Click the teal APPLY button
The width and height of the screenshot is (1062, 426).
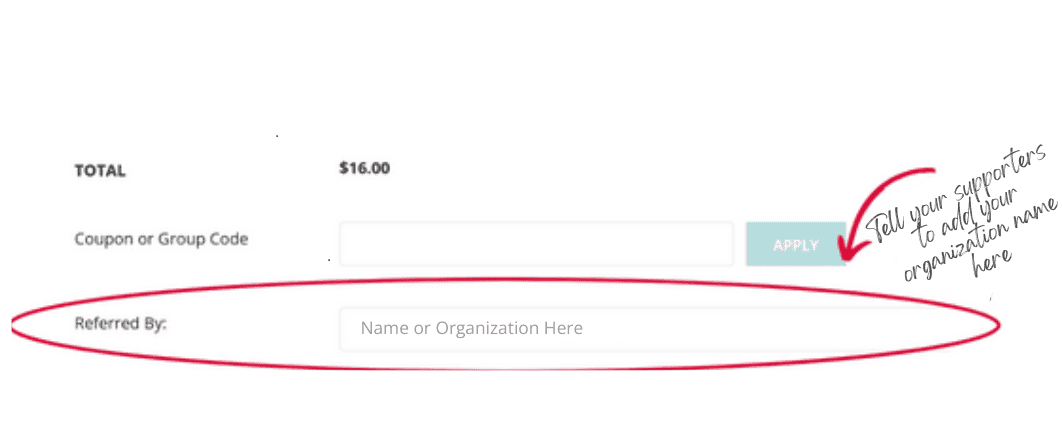pyautogui.click(x=796, y=244)
